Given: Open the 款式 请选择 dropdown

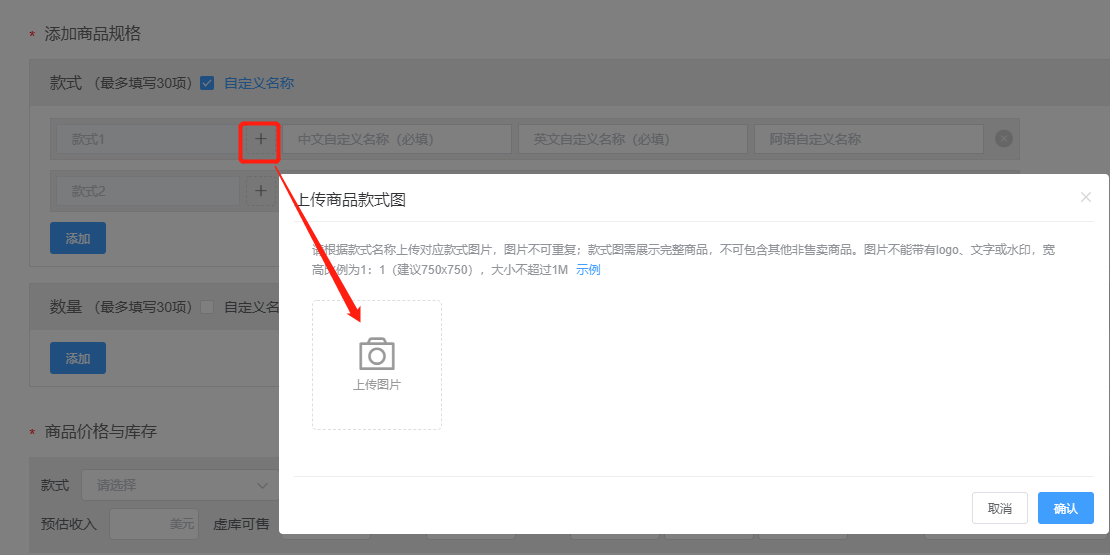Looking at the screenshot, I should pos(178,485).
